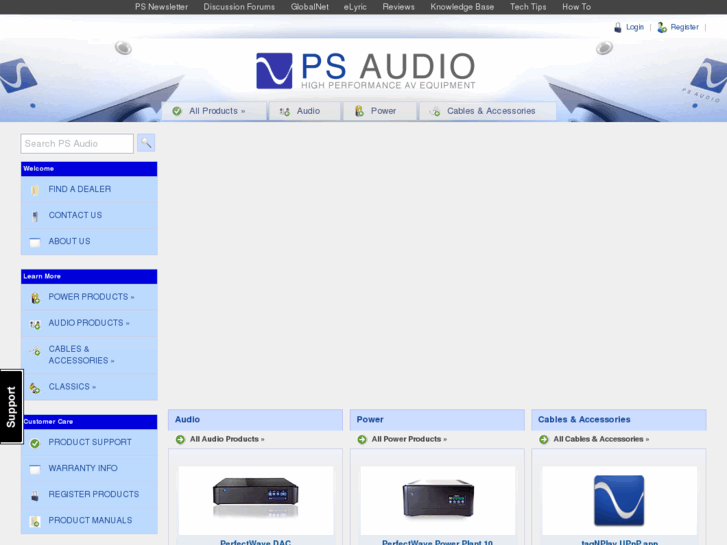This screenshot has height=545, width=727.
Task: Open the vertical Support side tab
Action: point(11,407)
